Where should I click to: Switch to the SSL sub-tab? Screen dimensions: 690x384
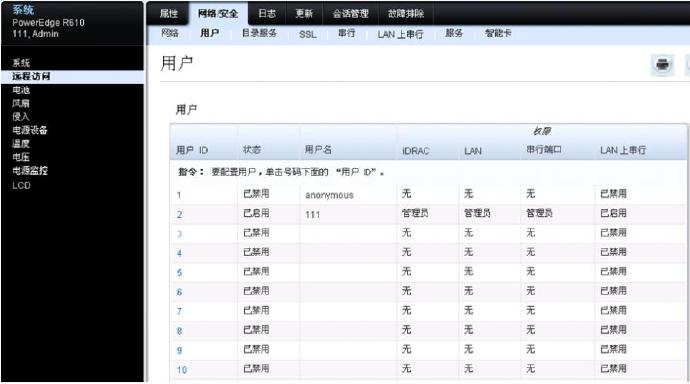[x=308, y=34]
